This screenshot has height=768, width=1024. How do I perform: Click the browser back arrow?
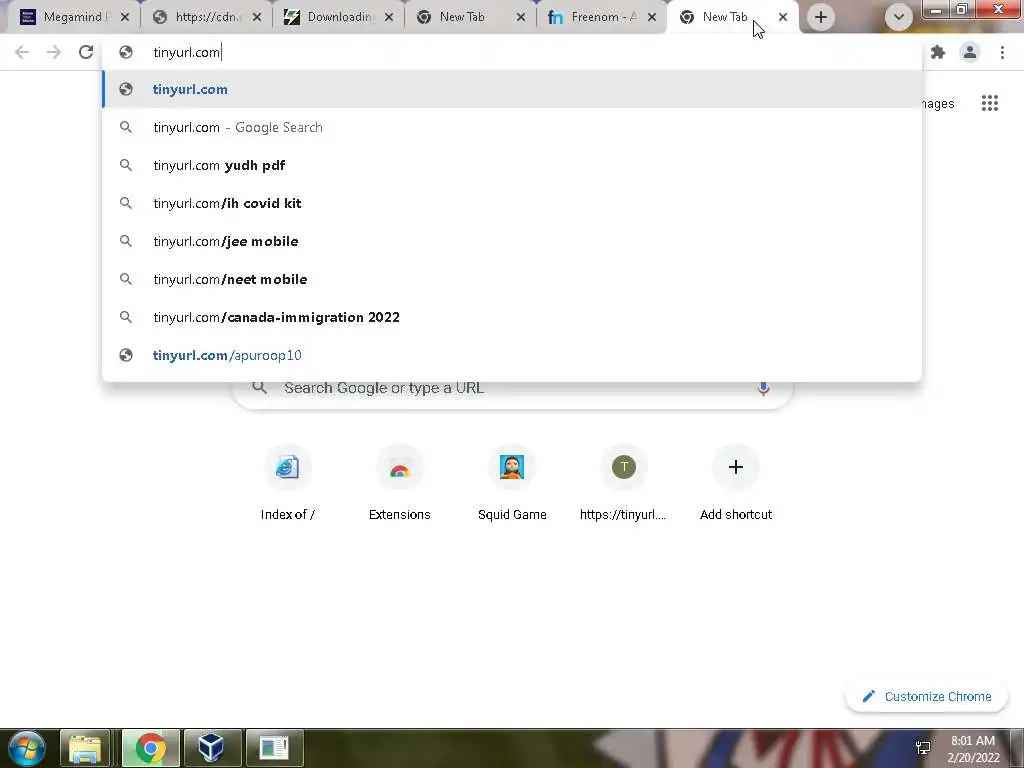(x=22, y=52)
